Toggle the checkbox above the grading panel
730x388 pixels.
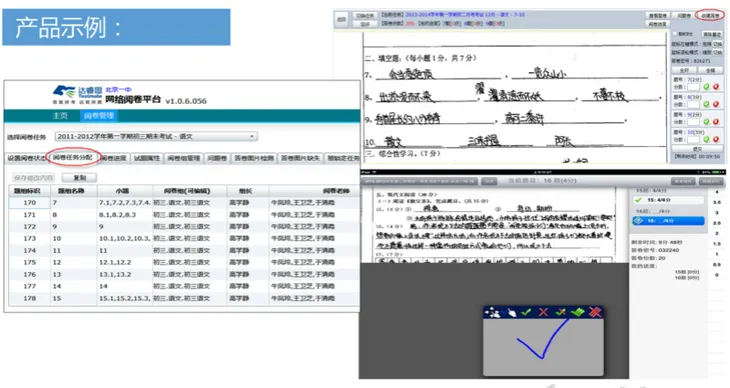(674, 34)
